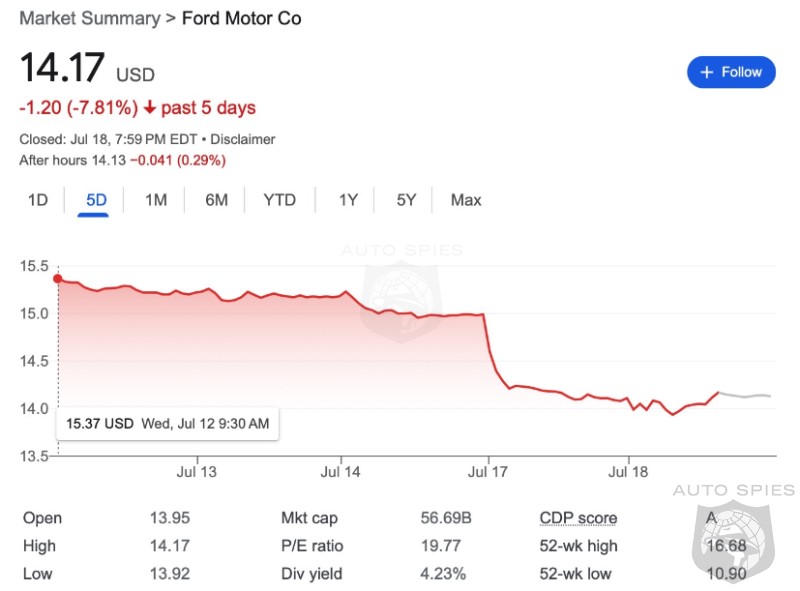The height and width of the screenshot is (591, 800).
Task: Click the red start-point marker on chart
Action: (58, 279)
